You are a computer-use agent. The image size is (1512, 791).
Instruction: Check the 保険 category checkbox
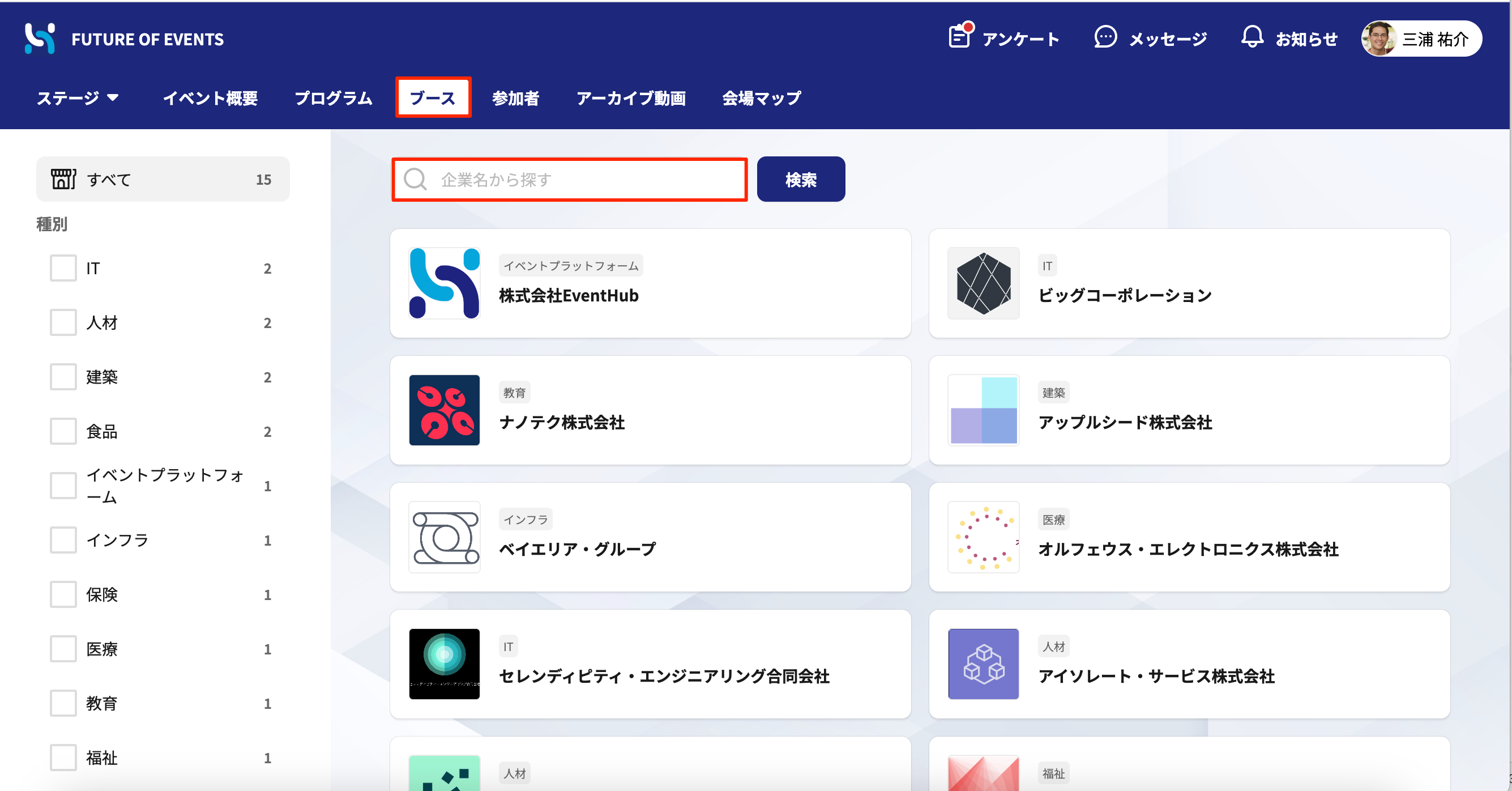click(x=63, y=594)
